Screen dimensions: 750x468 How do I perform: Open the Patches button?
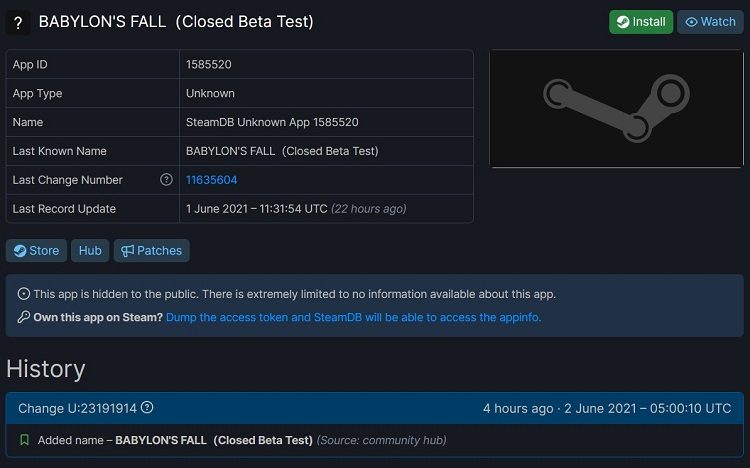[x=151, y=251]
